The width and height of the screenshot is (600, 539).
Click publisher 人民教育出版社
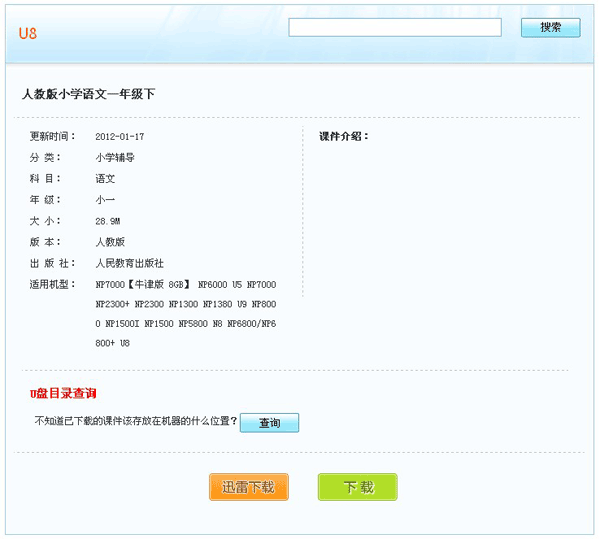129,263
